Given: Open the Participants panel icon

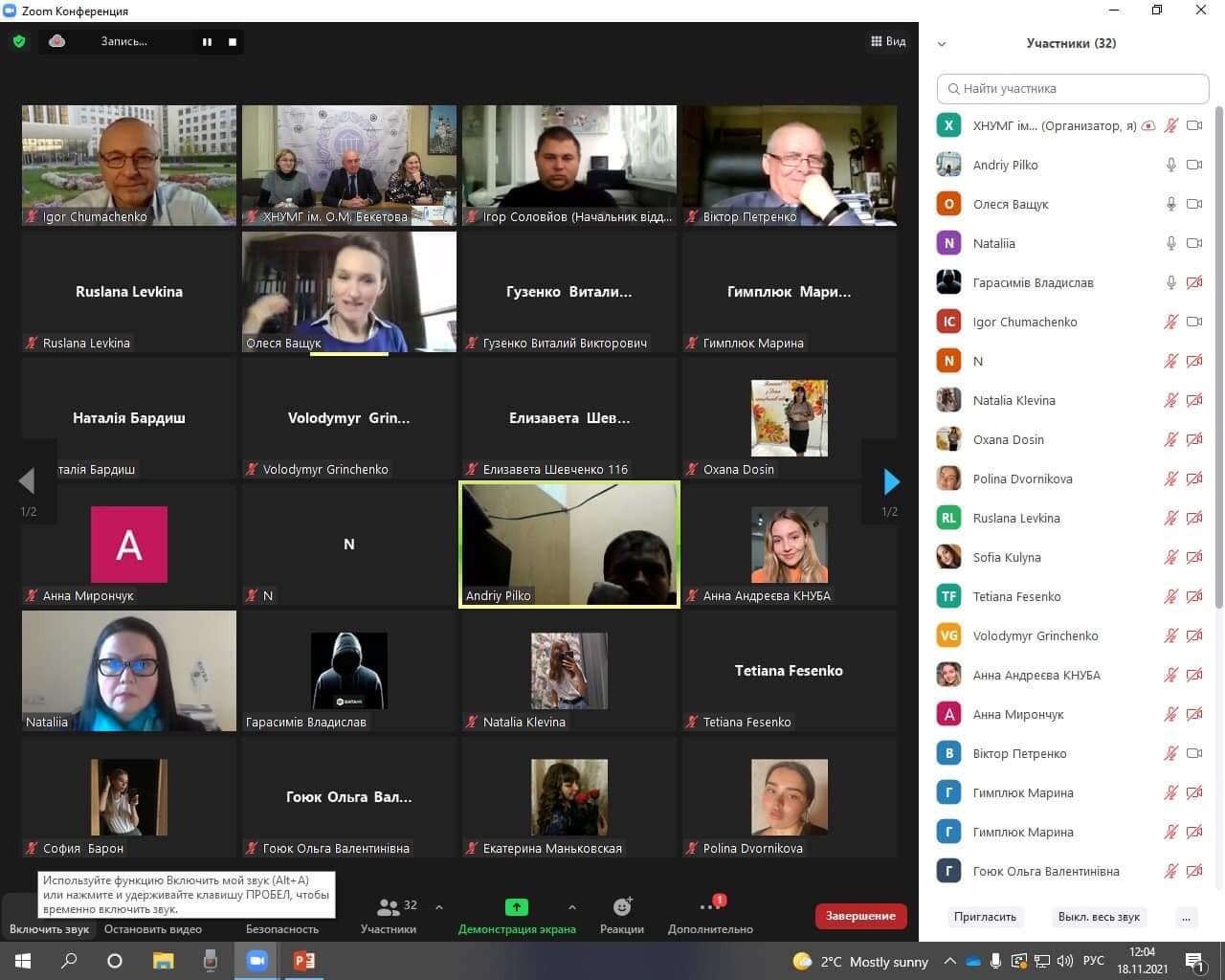Looking at the screenshot, I should click(389, 907).
